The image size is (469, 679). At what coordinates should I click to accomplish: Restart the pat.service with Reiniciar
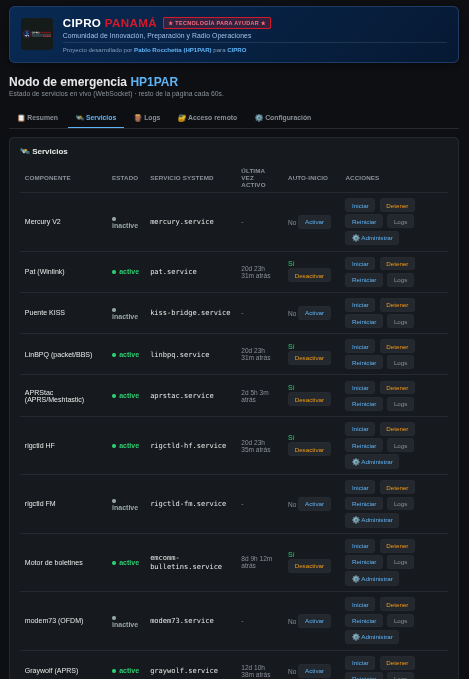(x=364, y=280)
